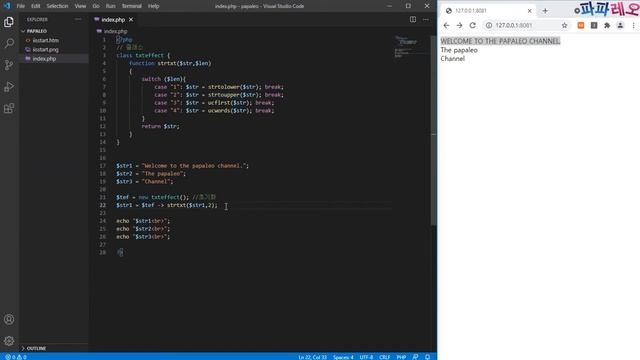The image size is (640, 360).
Task: Go back in the browser
Action: pos(446,25)
